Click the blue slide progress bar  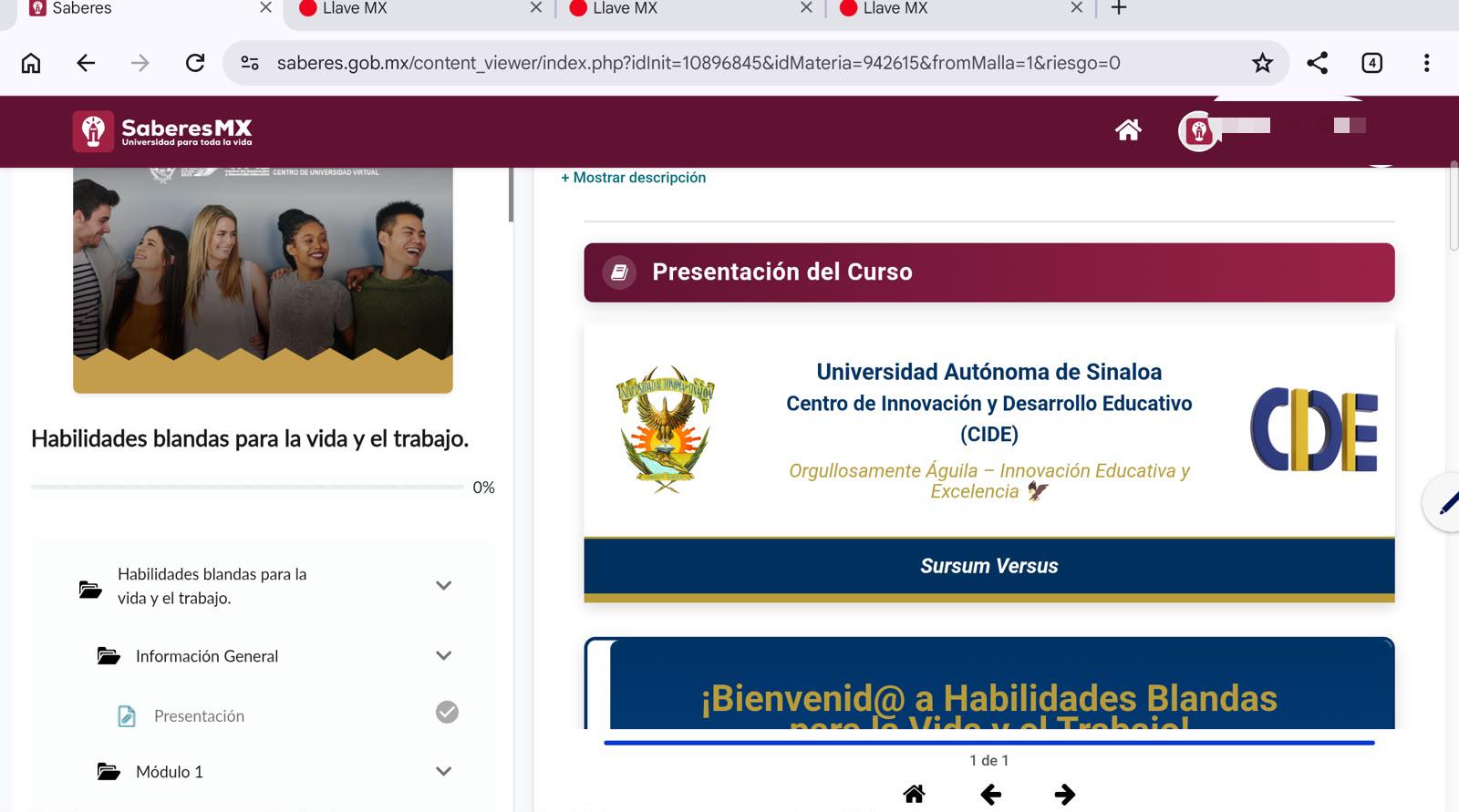(989, 743)
